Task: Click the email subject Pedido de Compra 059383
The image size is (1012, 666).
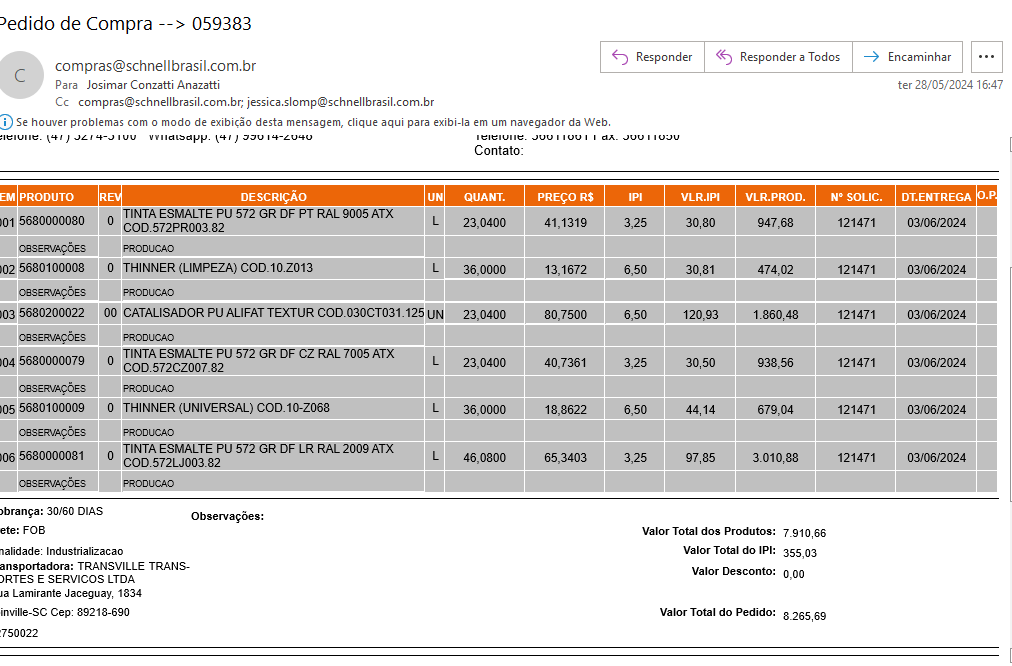Action: click(x=125, y=23)
